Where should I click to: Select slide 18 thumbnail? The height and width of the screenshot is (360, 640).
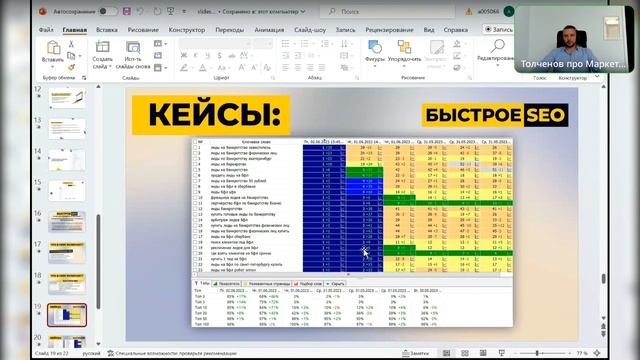pyautogui.click(x=67, y=284)
